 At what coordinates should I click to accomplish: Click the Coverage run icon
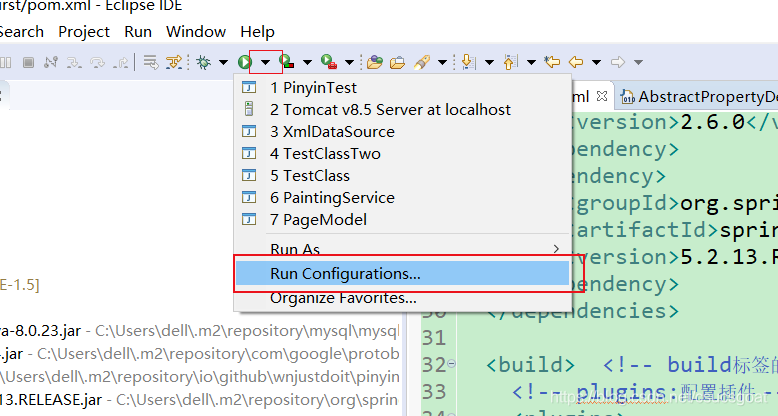(x=287, y=62)
